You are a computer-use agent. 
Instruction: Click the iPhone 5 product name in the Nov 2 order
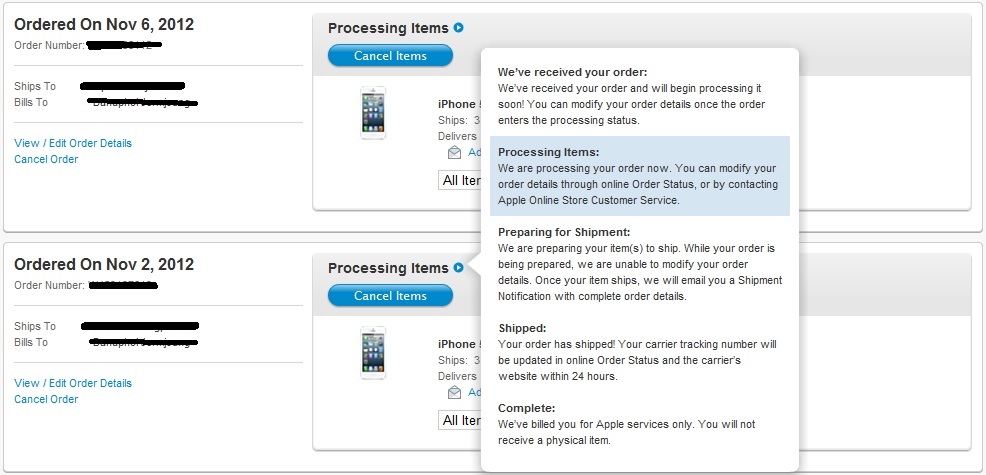458,344
